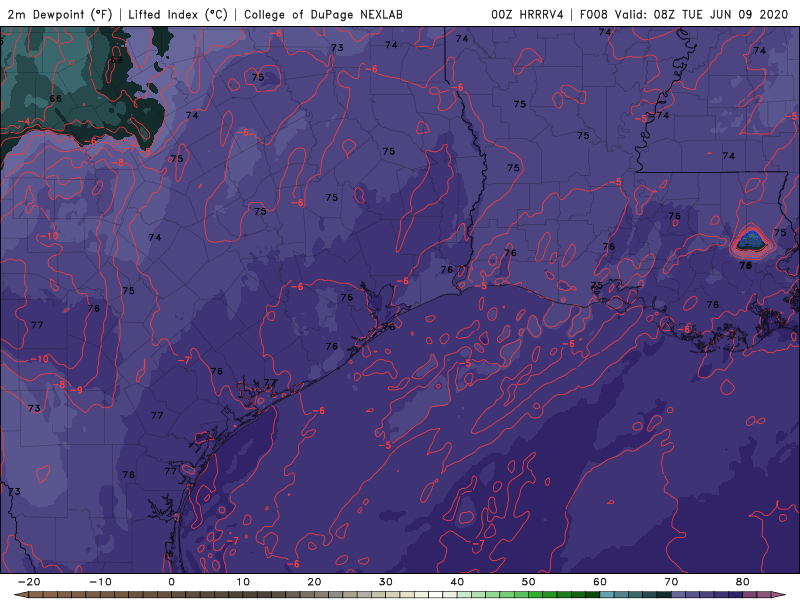Image resolution: width=800 pixels, height=600 pixels.
Task: Click the '00Z HRRRV4' model run text
Action: click(527, 14)
